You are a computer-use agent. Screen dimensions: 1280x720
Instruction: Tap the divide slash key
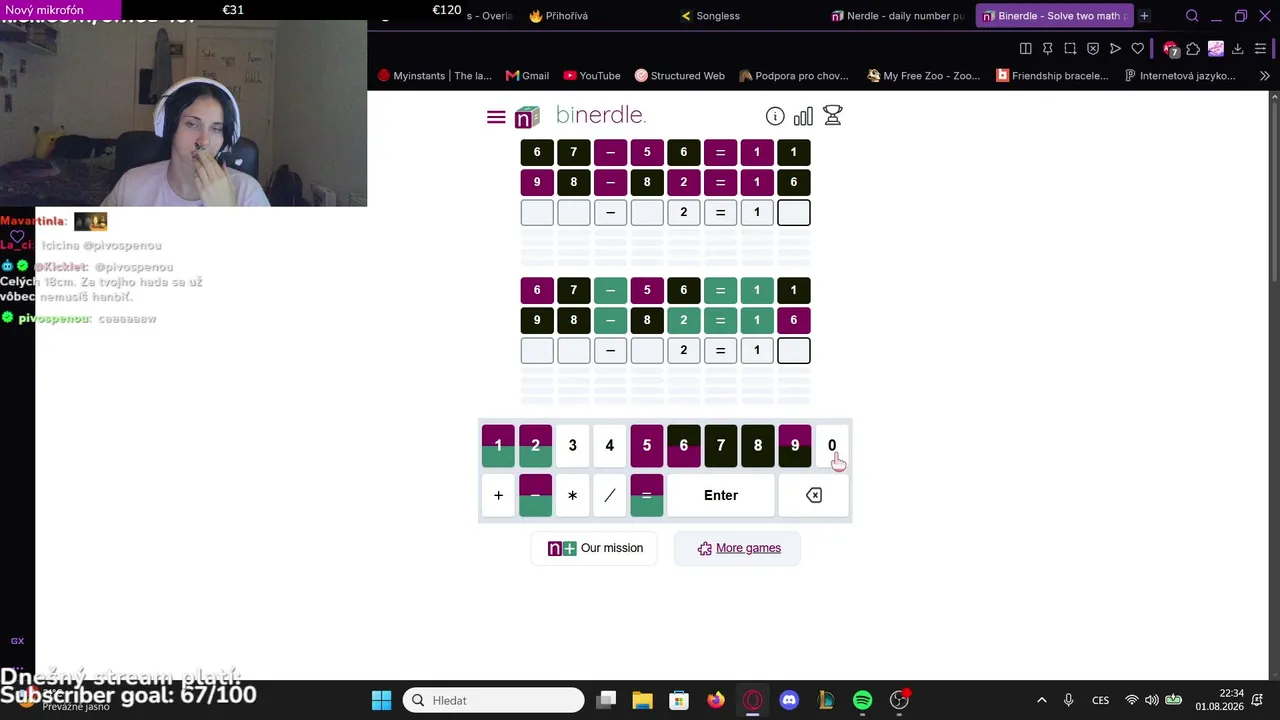point(610,495)
